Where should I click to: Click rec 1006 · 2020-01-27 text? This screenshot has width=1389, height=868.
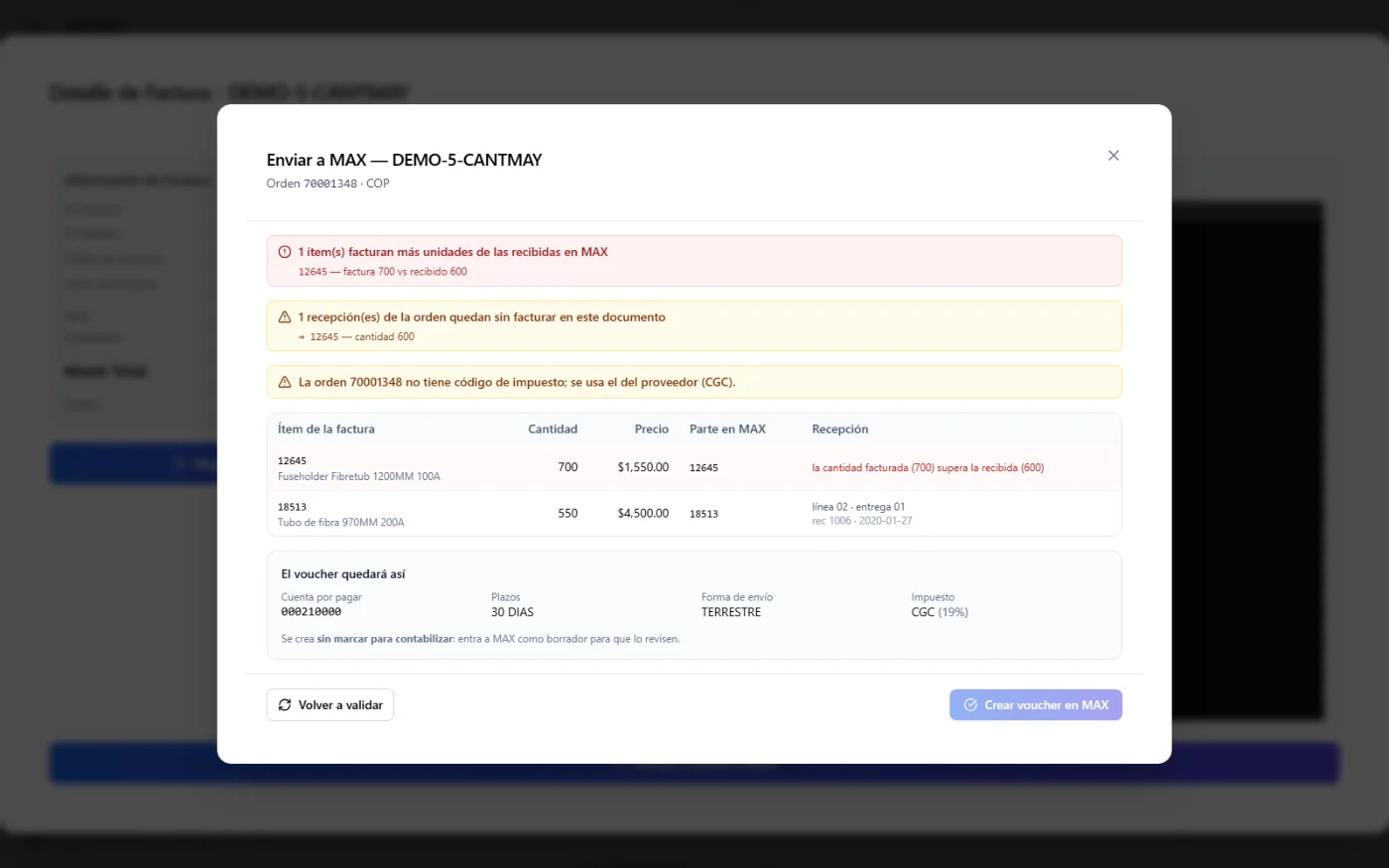tap(862, 521)
